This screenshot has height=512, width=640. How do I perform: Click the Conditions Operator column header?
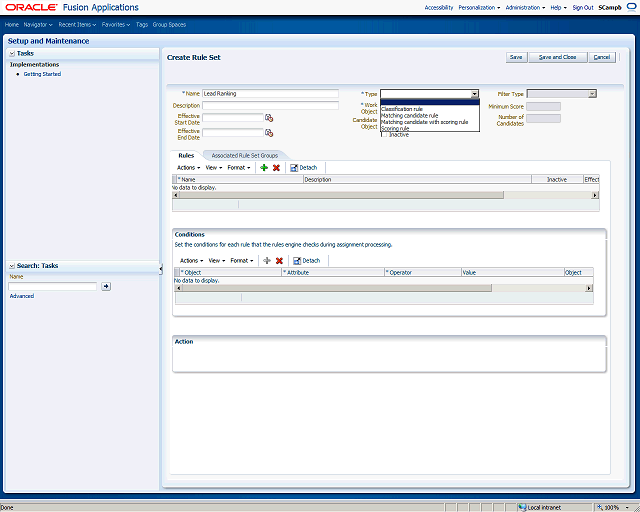[423, 272]
